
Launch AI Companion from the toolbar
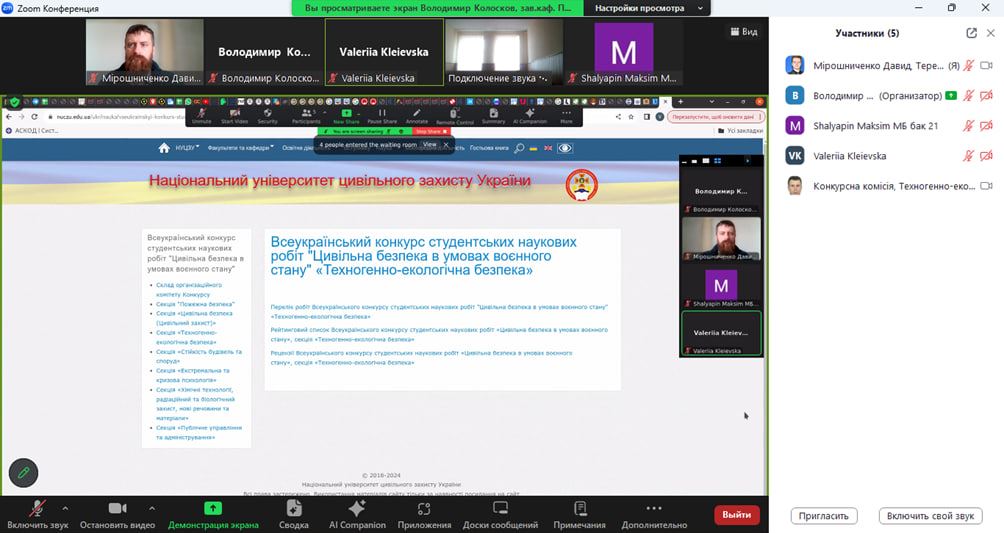[357, 514]
